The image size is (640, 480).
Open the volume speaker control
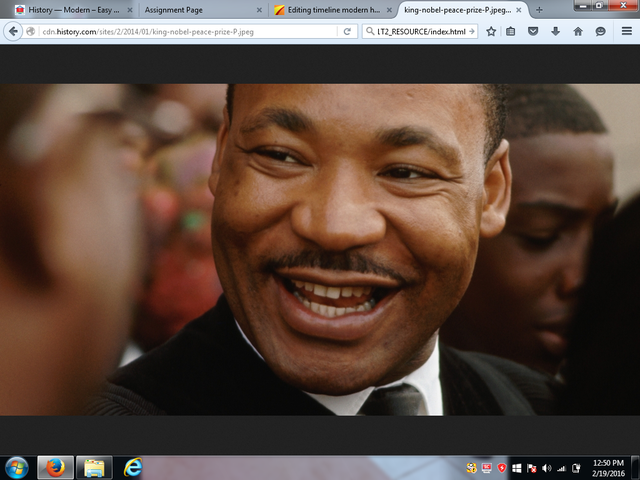tap(547, 468)
